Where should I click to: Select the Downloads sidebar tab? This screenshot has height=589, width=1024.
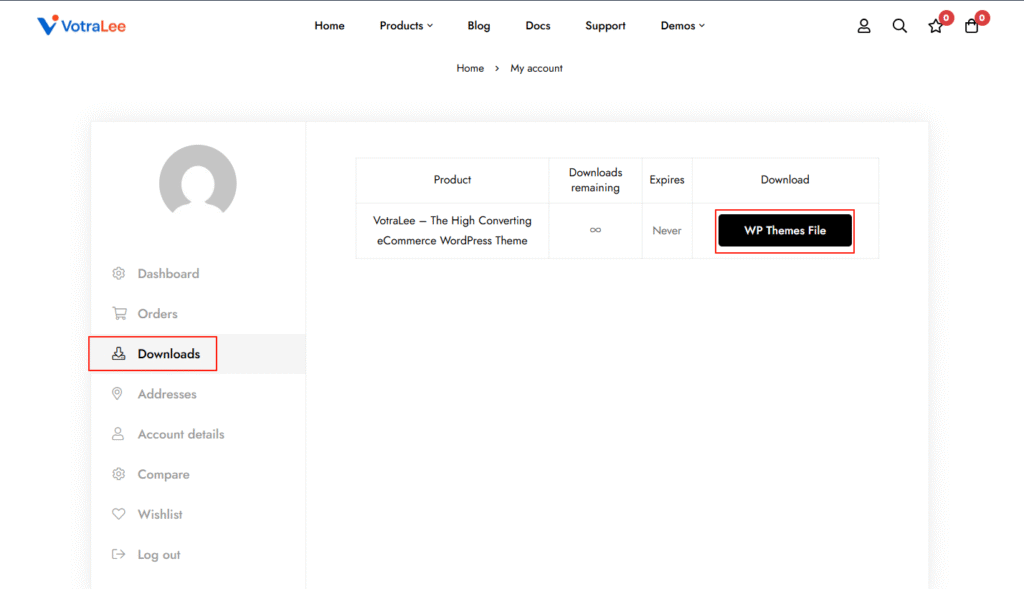click(197, 354)
